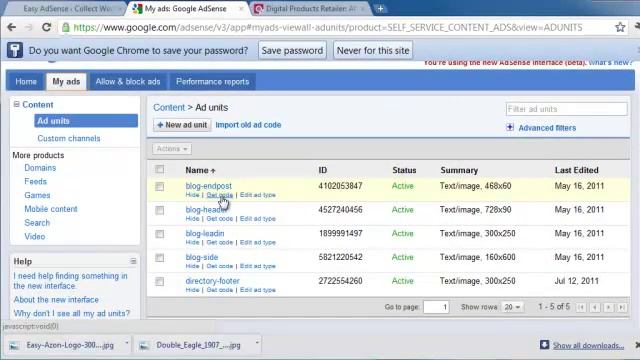Open a new browser tab
Screen dimensions: 640x360
tap(380, 9)
